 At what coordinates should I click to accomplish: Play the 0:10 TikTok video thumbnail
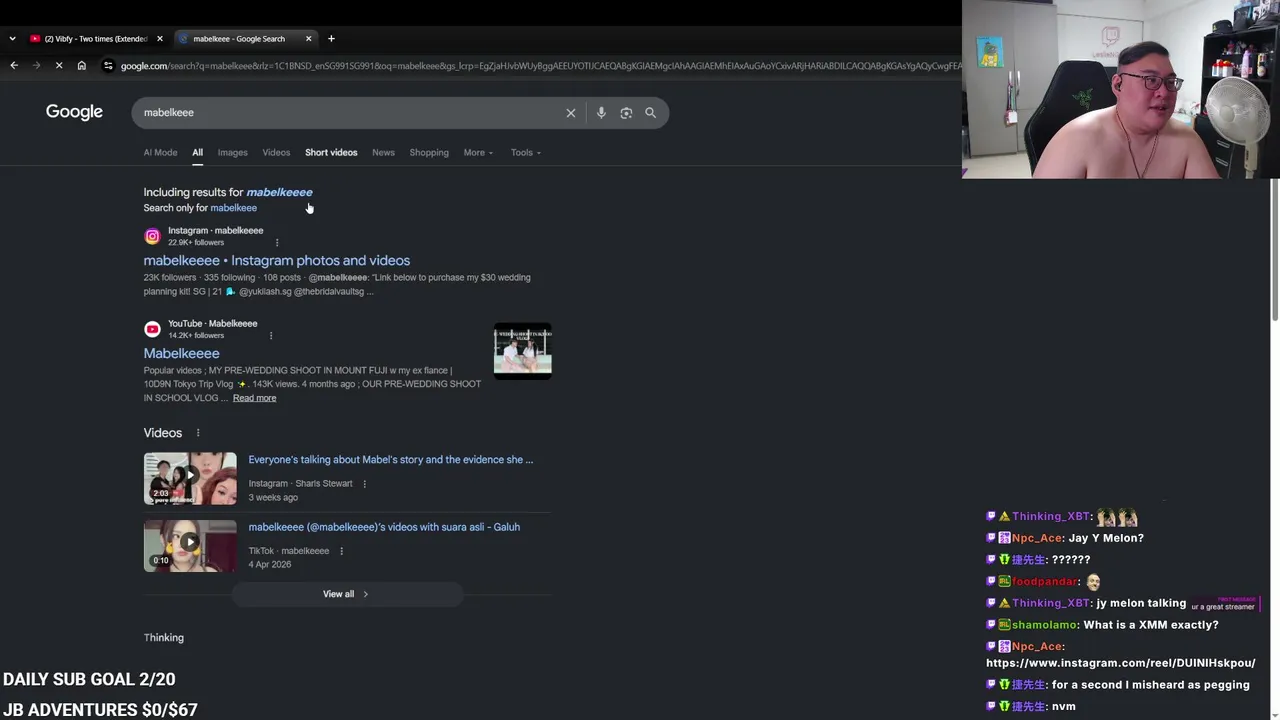(x=190, y=545)
